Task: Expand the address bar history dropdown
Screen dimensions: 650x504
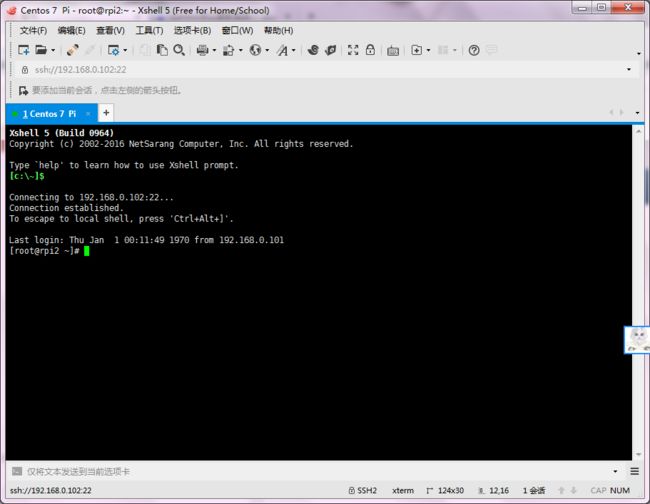Action: [x=629, y=69]
